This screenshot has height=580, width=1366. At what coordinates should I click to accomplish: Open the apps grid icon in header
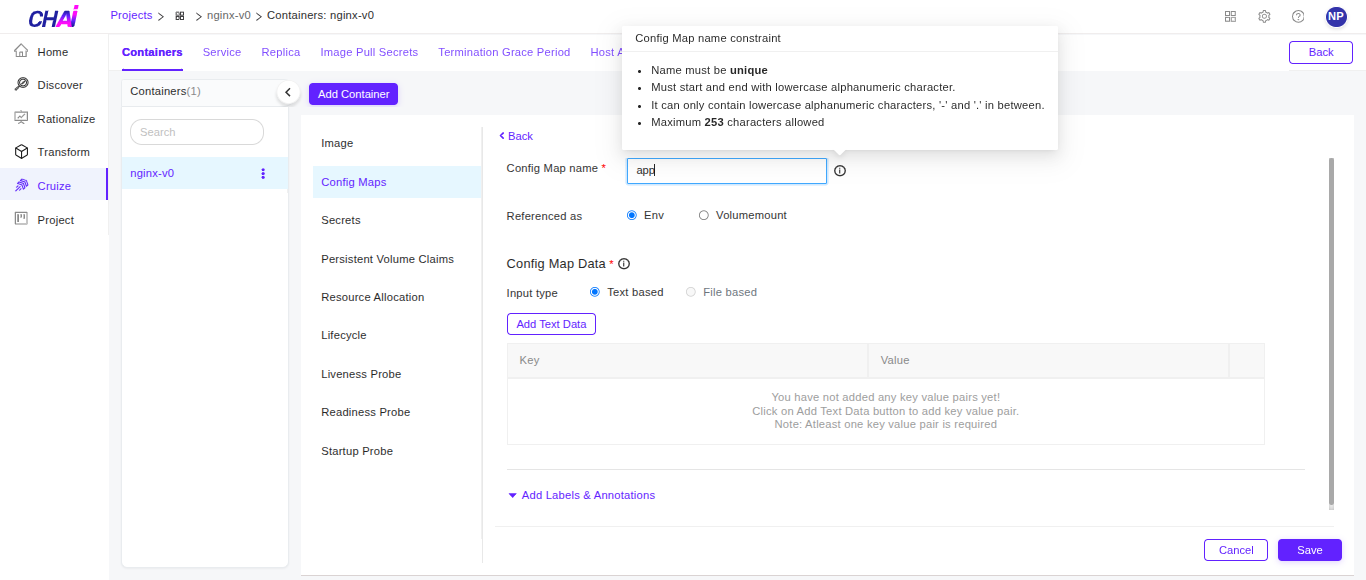point(1230,16)
